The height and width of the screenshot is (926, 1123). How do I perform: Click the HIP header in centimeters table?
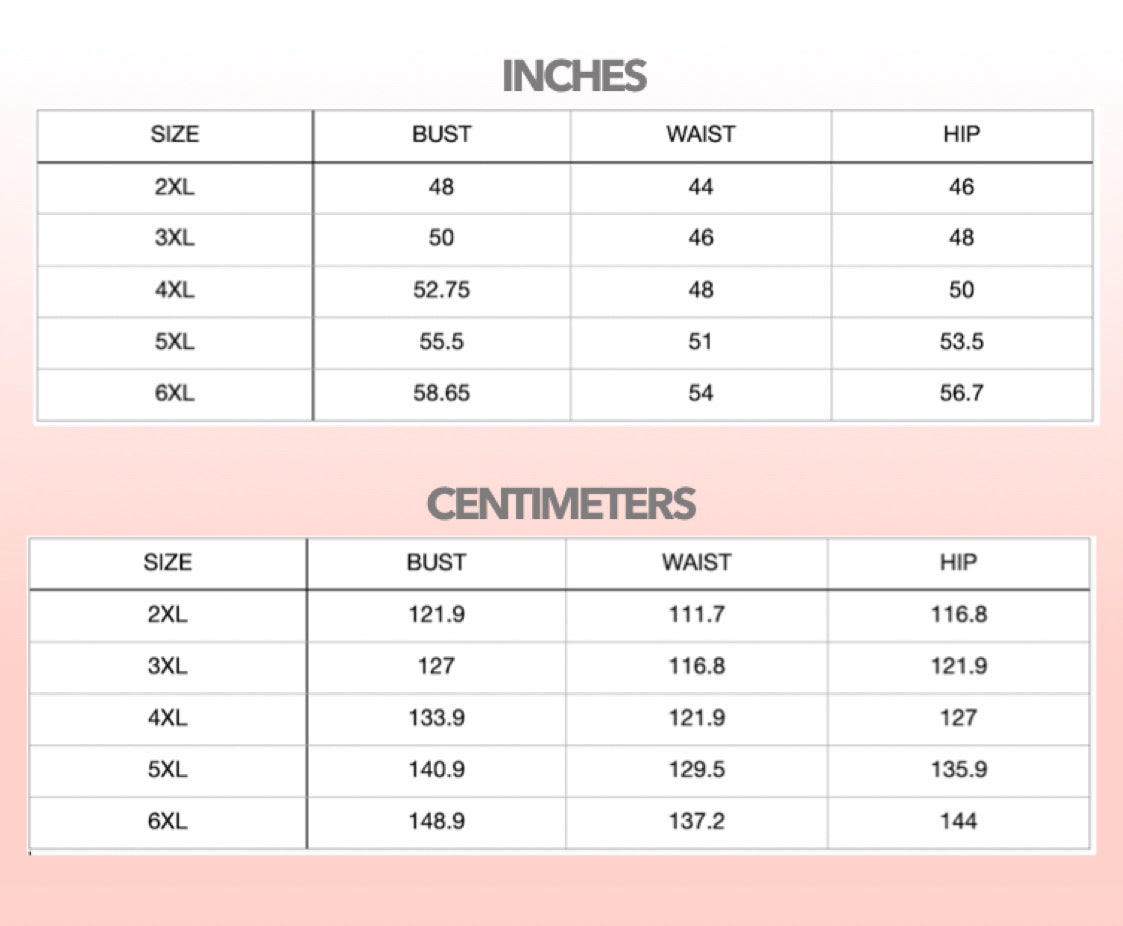tap(958, 562)
